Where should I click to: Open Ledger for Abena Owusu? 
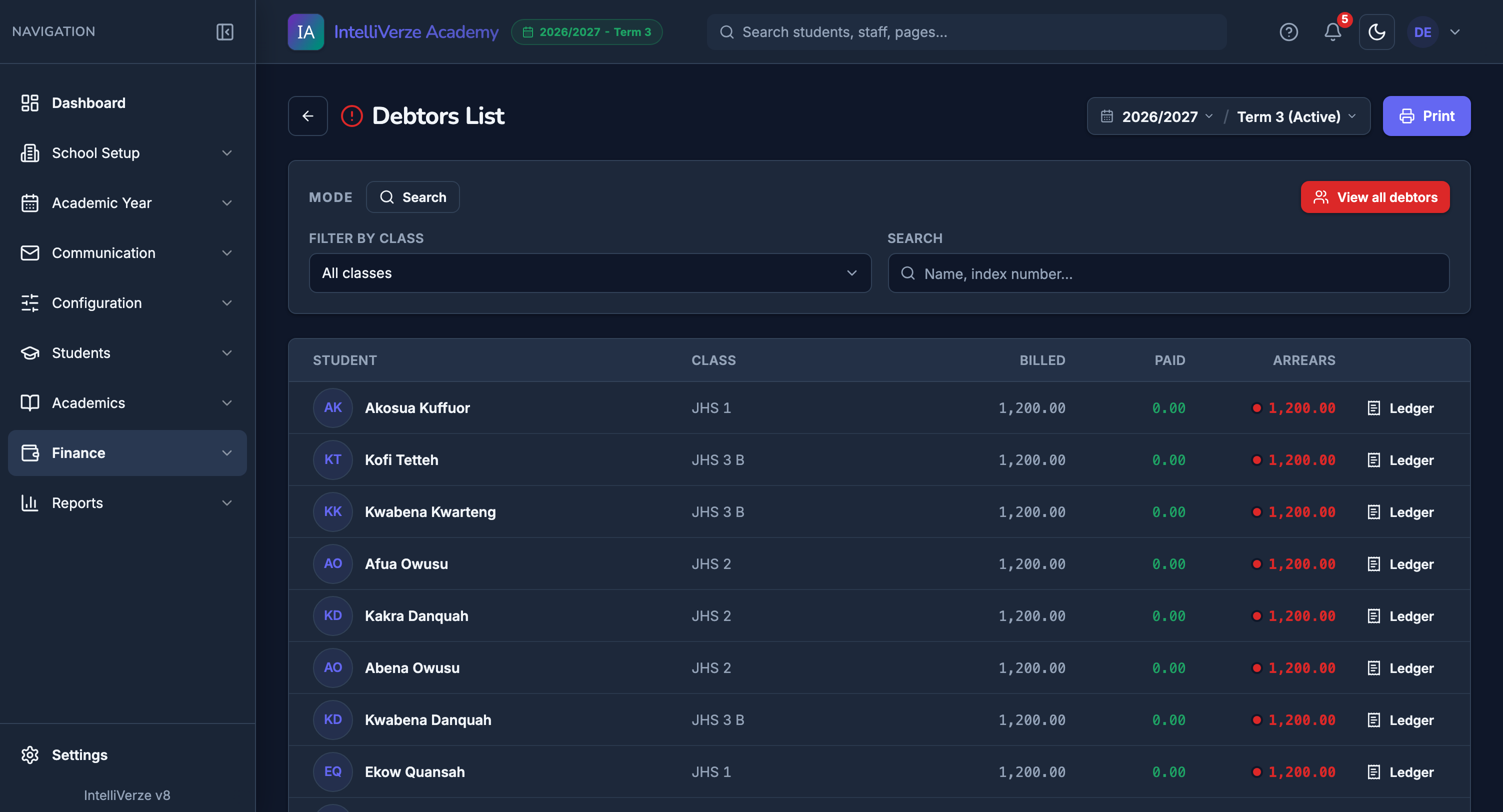[1400, 668]
